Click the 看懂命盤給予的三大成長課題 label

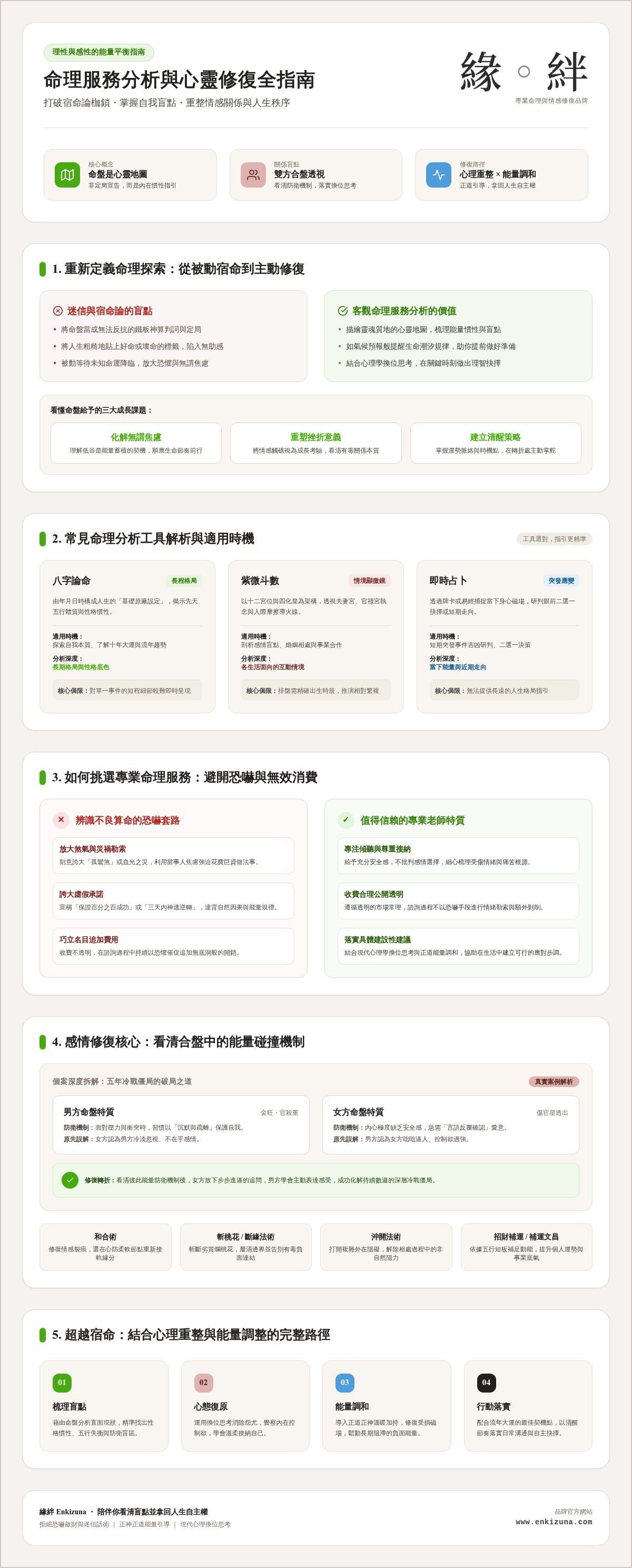[x=102, y=410]
